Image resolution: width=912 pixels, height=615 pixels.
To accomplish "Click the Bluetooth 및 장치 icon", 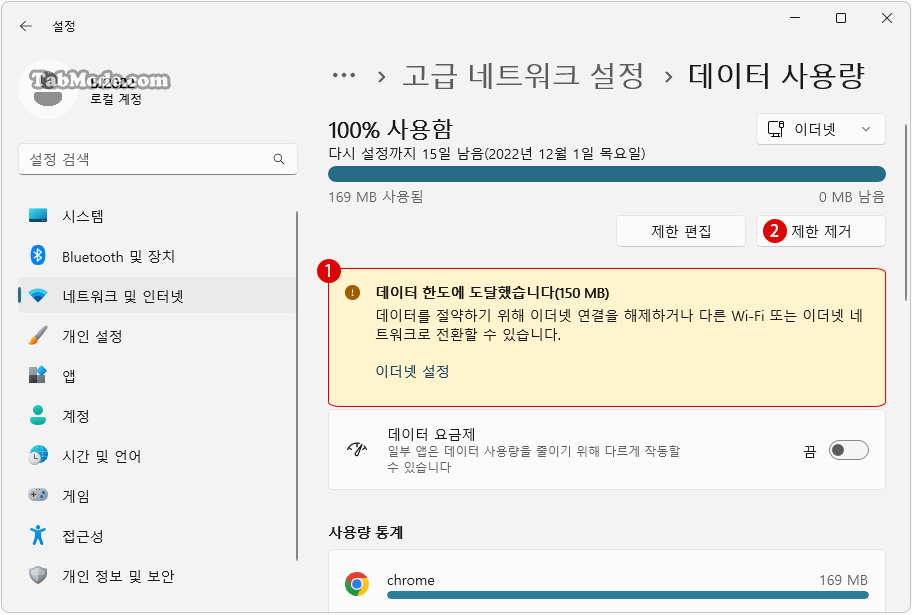I will [38, 256].
